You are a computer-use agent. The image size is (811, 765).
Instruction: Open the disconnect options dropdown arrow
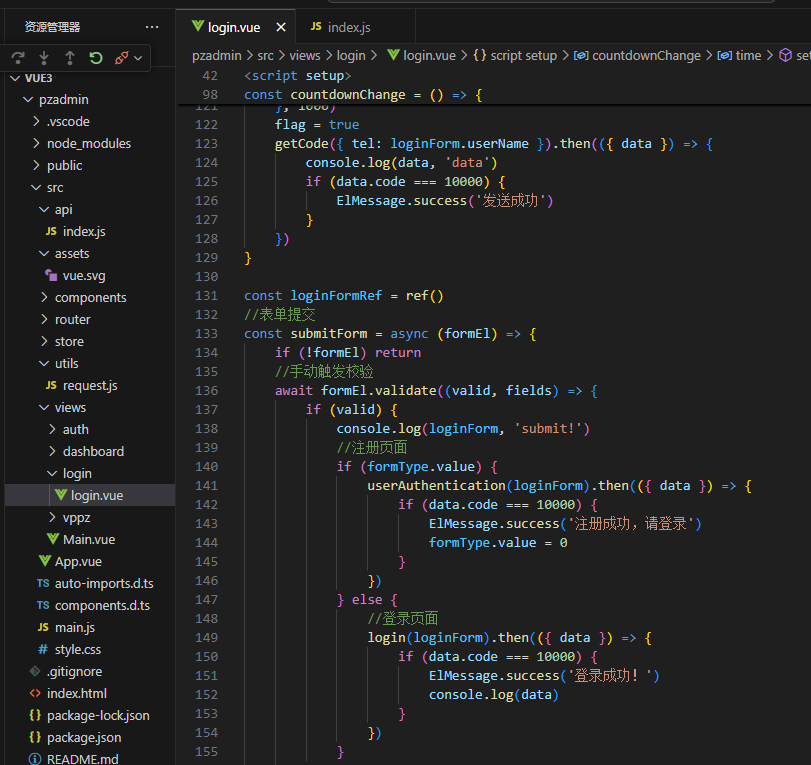(x=138, y=58)
